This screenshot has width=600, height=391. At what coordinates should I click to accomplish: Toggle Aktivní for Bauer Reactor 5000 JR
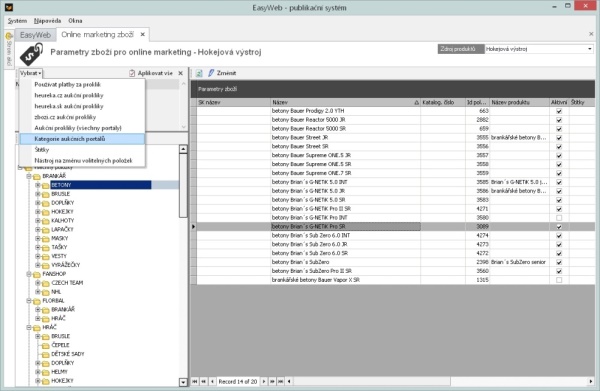(x=559, y=120)
